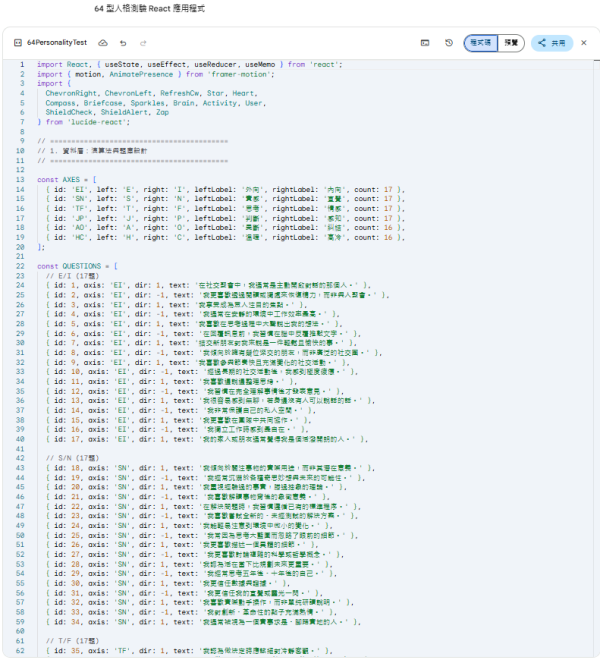Click the // E/I (17題) comment
This screenshot has width=600, height=660.
coord(71,275)
